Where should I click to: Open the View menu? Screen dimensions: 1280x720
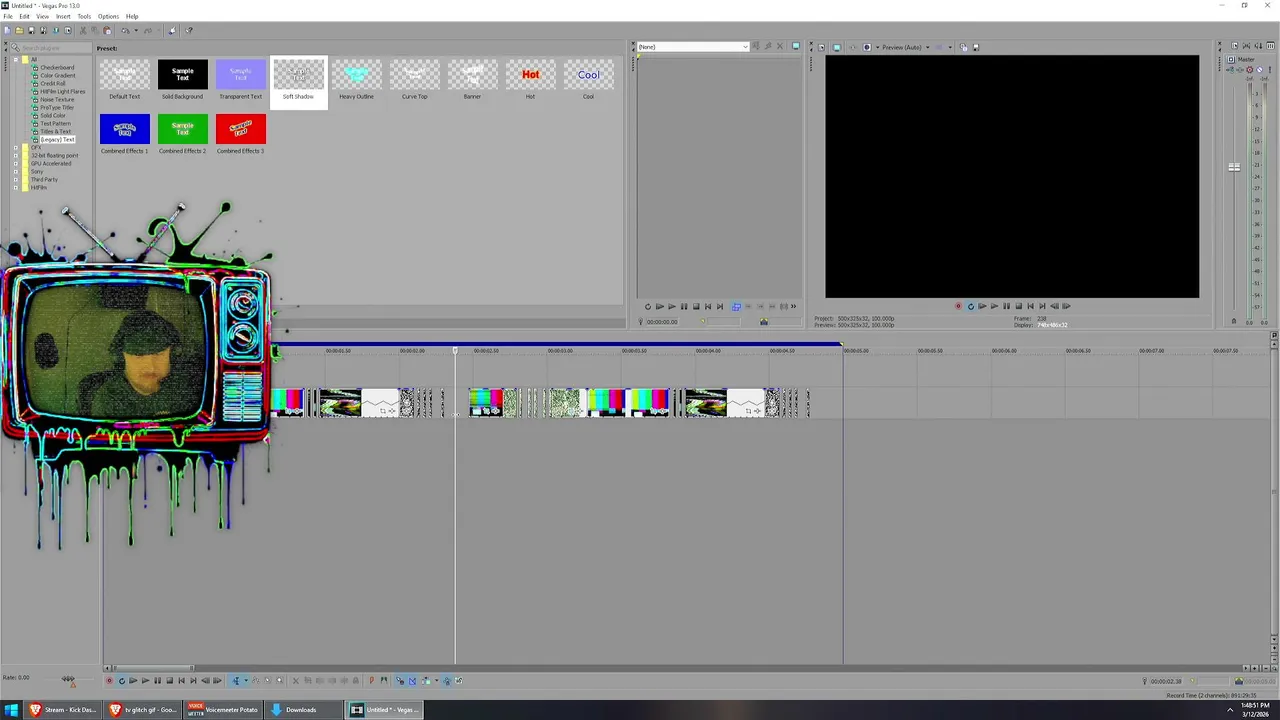pos(43,16)
